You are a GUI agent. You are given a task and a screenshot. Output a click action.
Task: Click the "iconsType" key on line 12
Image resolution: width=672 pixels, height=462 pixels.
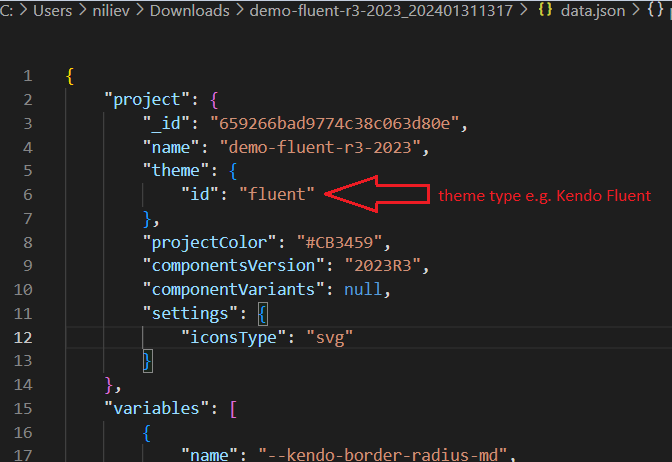click(x=234, y=338)
